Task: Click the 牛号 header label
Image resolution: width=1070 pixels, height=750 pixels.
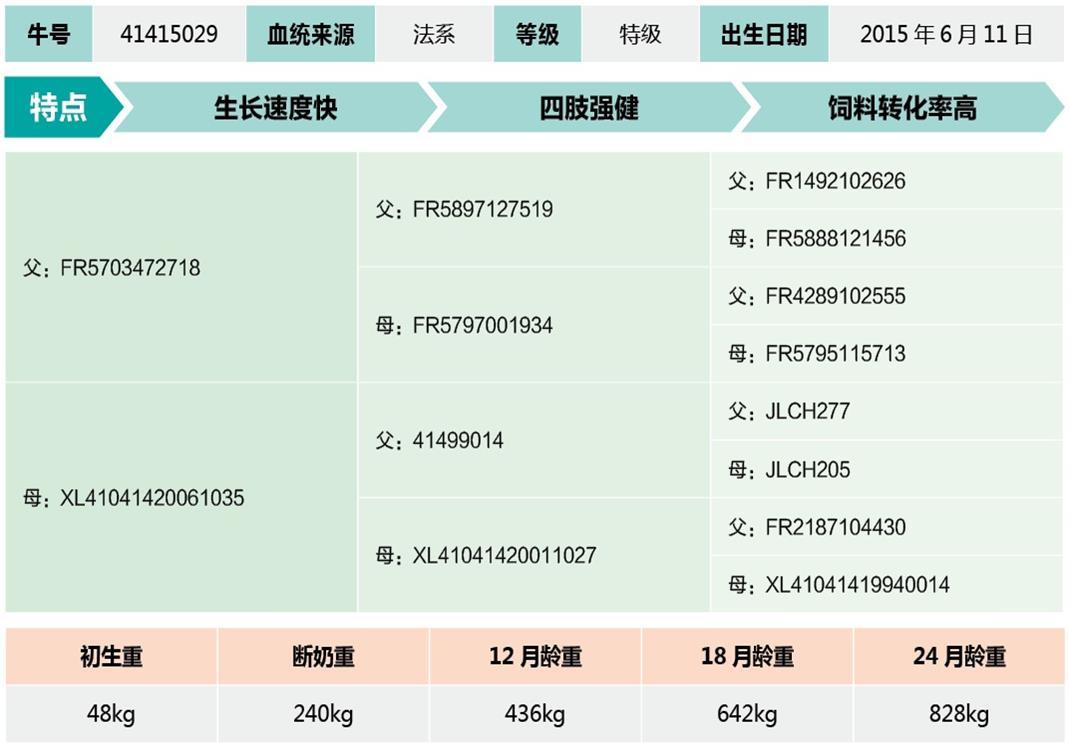Action: tap(48, 34)
